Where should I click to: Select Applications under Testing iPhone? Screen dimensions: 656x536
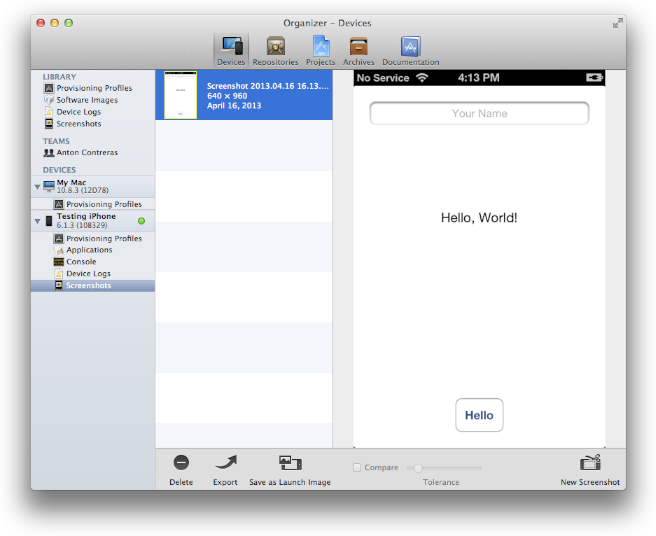pyautogui.click(x=89, y=250)
